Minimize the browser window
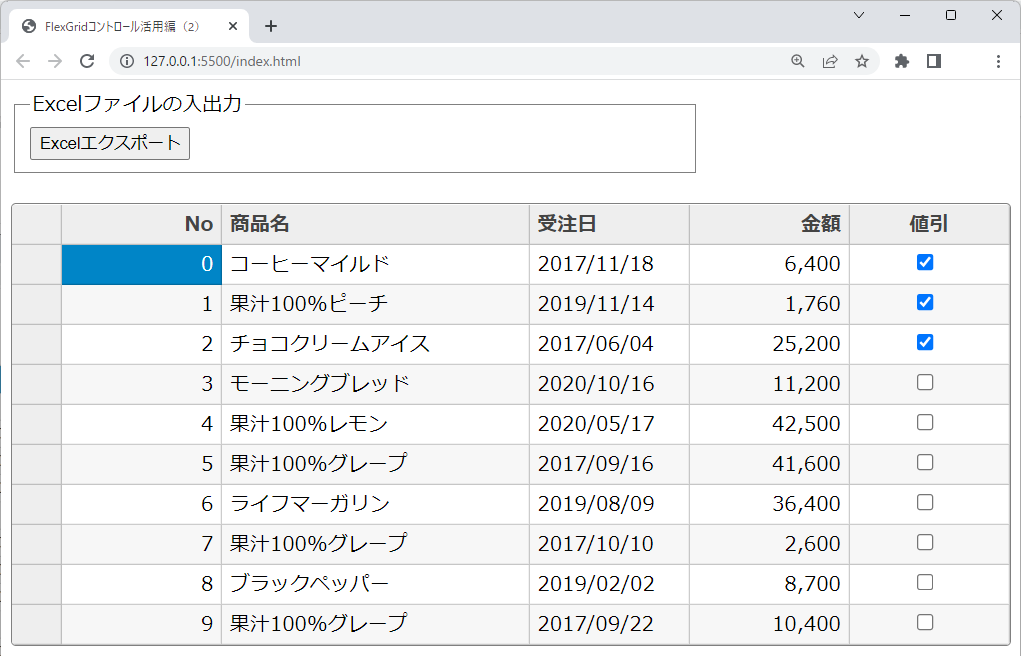The height and width of the screenshot is (656, 1021). (x=904, y=15)
